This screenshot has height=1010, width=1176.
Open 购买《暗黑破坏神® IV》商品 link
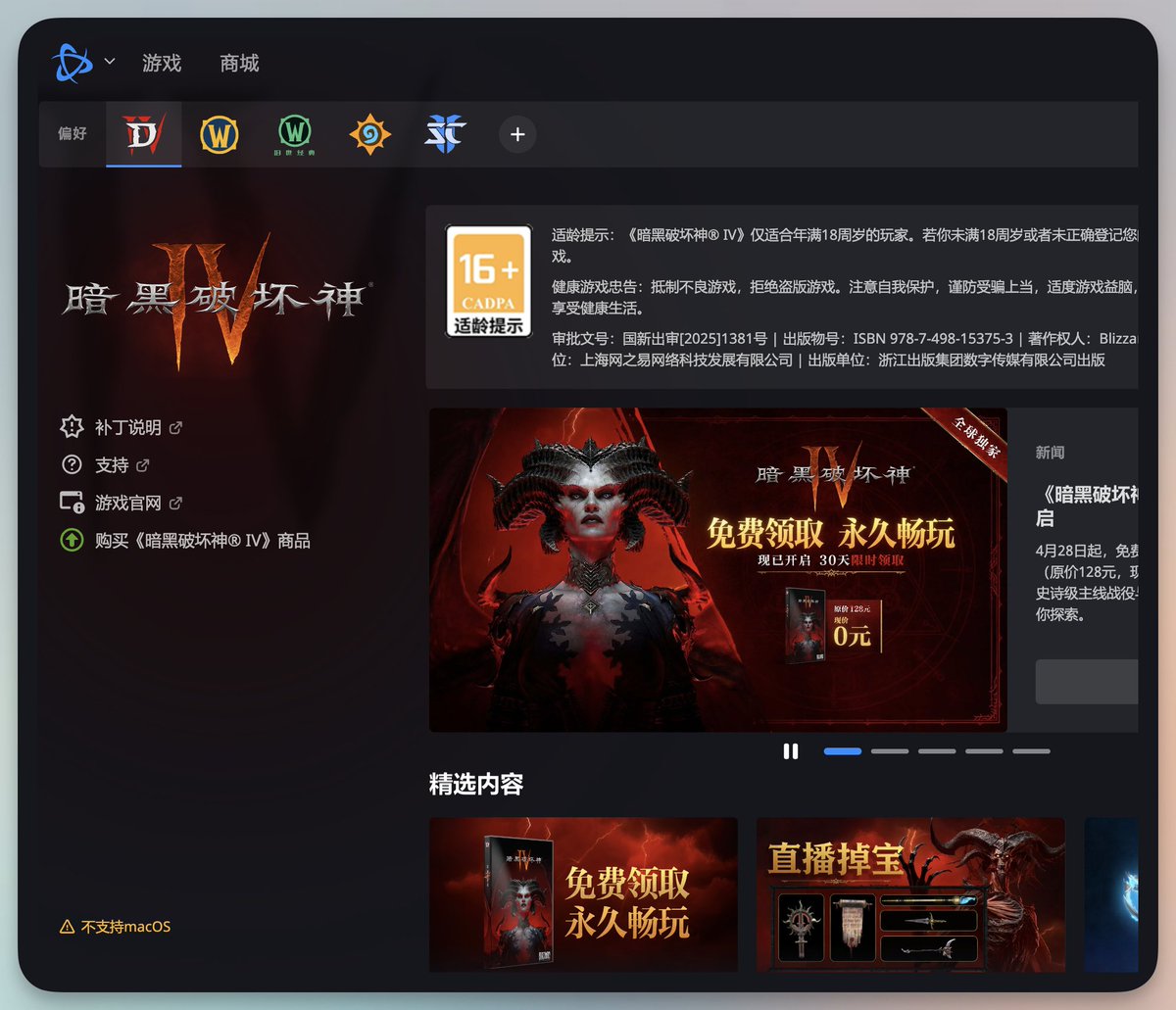[202, 541]
